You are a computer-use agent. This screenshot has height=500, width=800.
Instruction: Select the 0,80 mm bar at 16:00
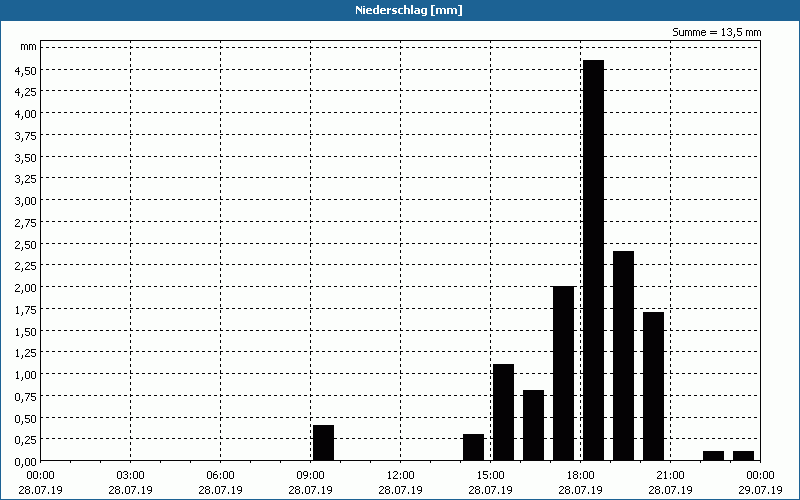coord(534,426)
